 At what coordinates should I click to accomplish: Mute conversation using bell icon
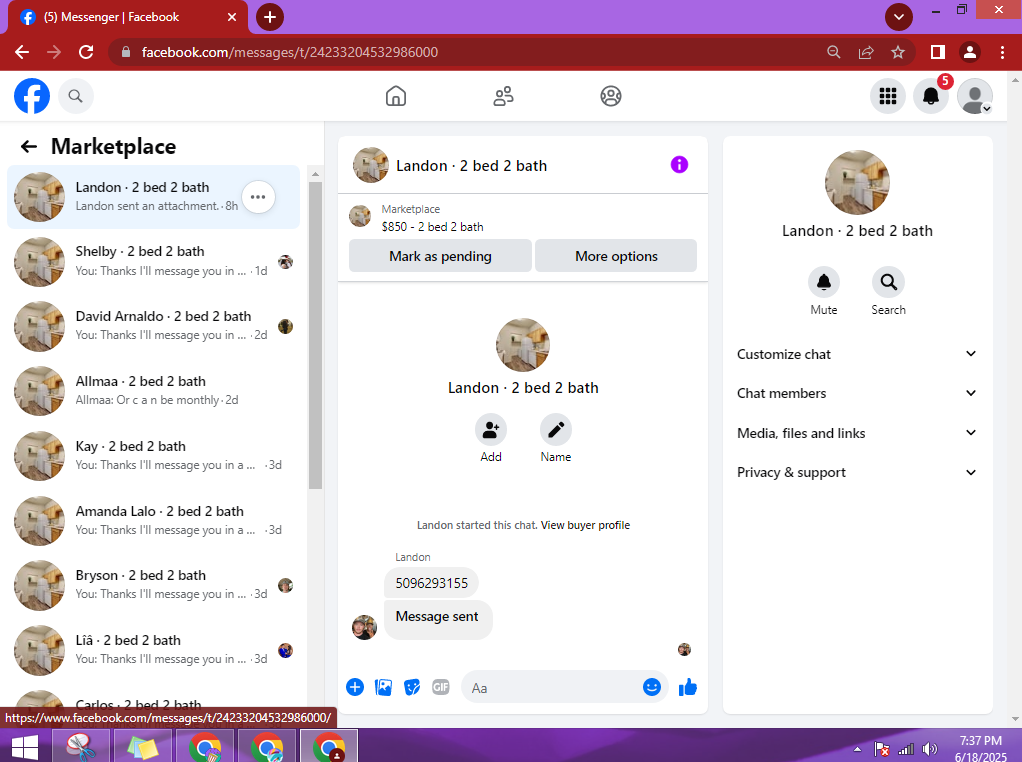pos(824,282)
